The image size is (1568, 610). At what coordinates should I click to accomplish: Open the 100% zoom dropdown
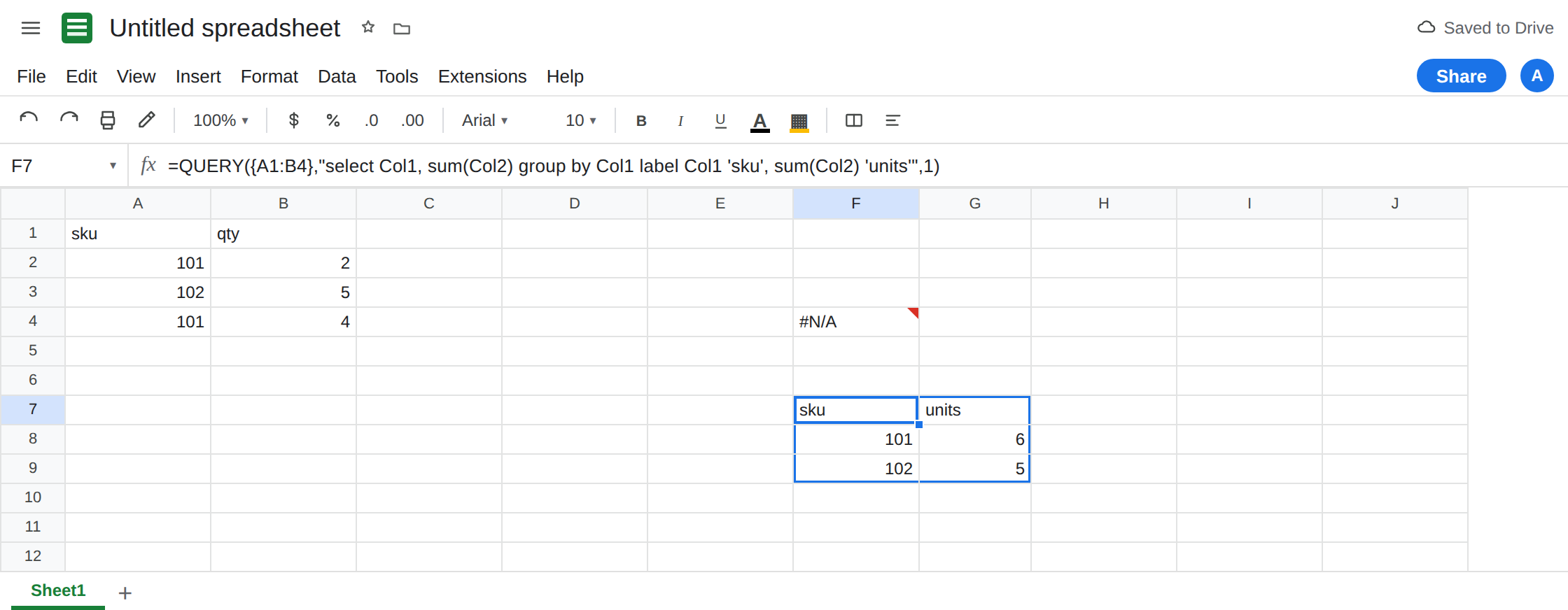[x=220, y=120]
